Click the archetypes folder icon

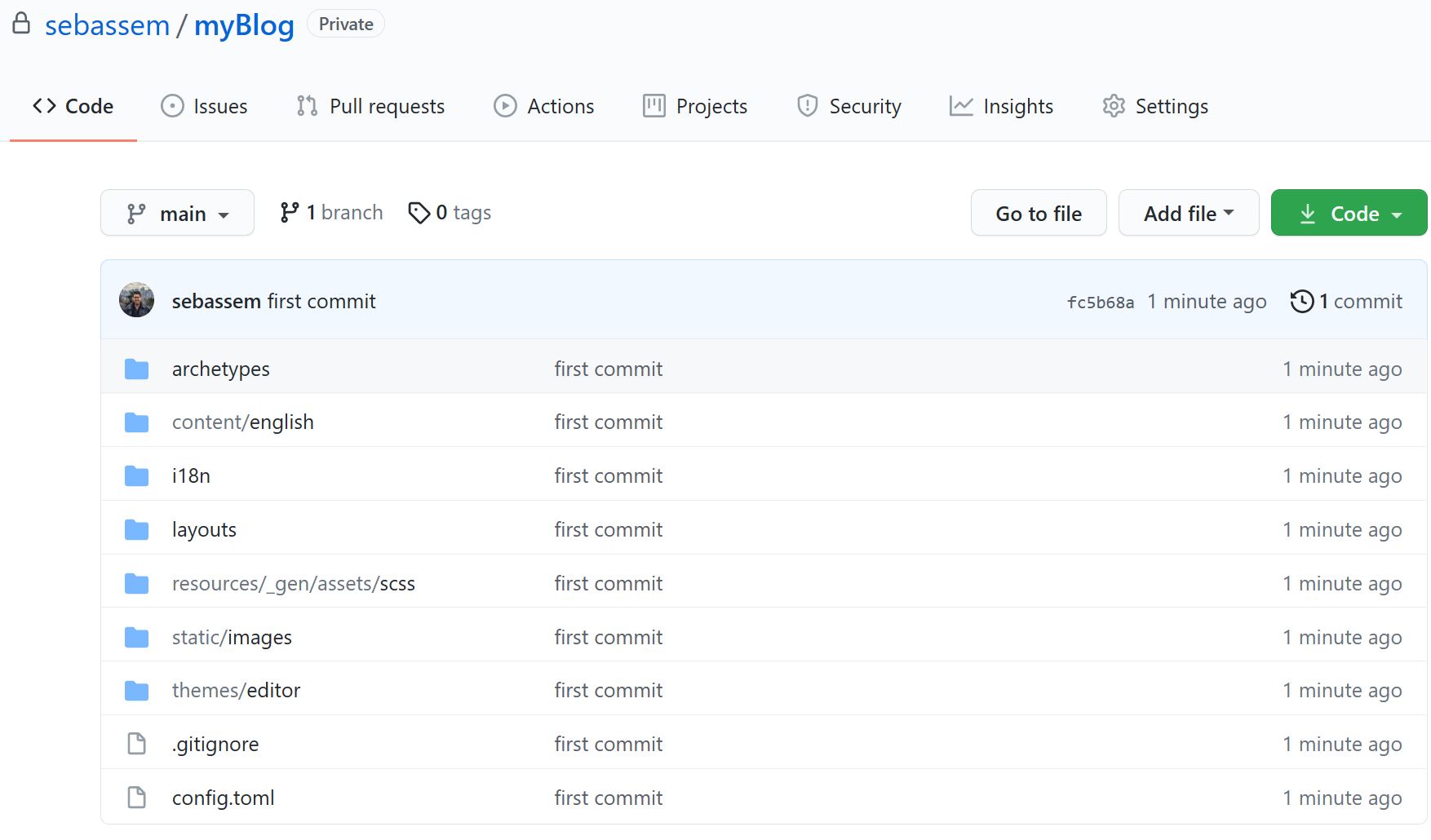[136, 369]
